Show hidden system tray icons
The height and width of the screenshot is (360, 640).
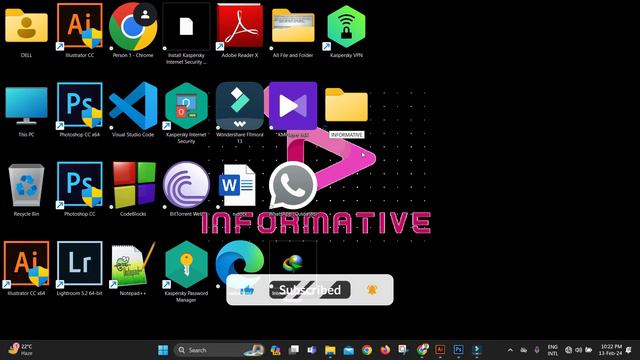click(x=510, y=350)
